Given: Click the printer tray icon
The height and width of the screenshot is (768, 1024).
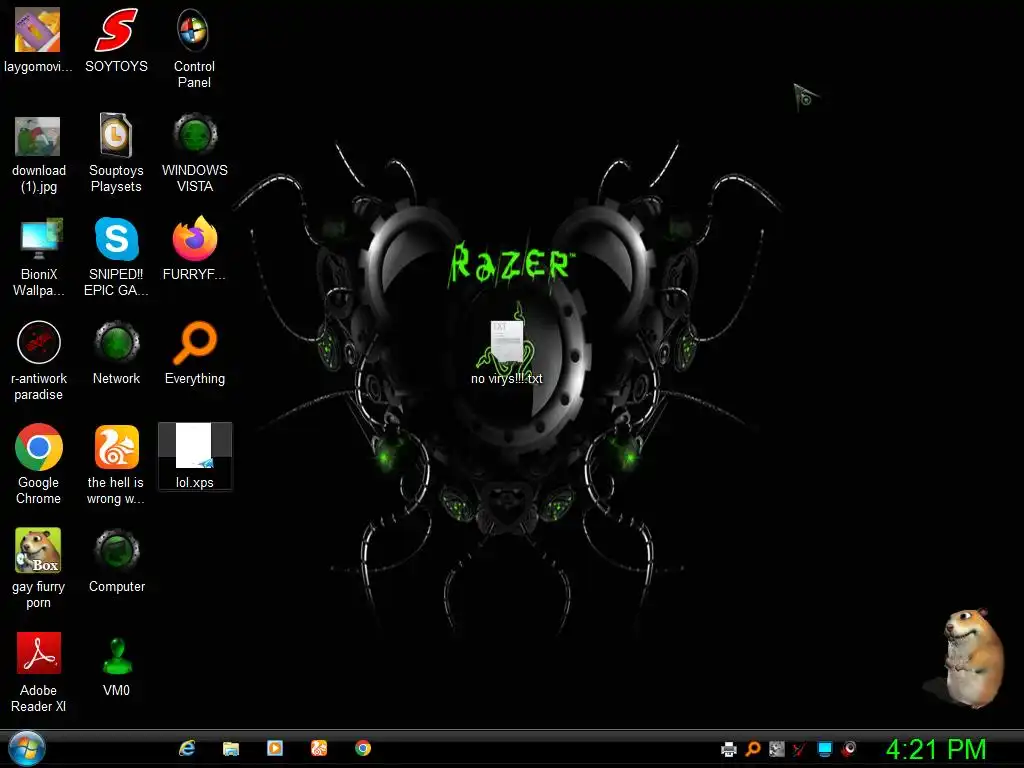Looking at the screenshot, I should click(x=729, y=748).
